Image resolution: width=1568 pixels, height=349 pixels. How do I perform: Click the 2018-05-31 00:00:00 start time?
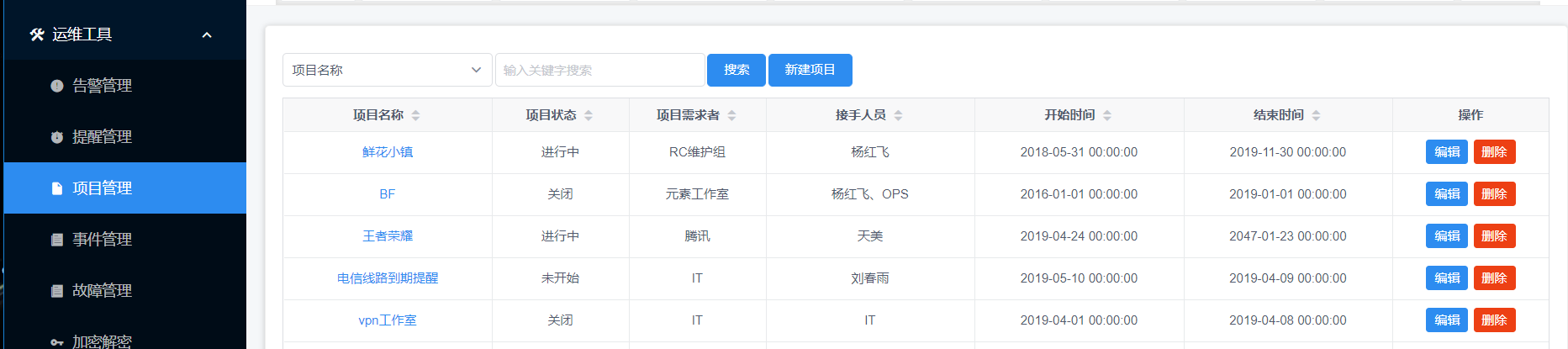[1079, 152]
